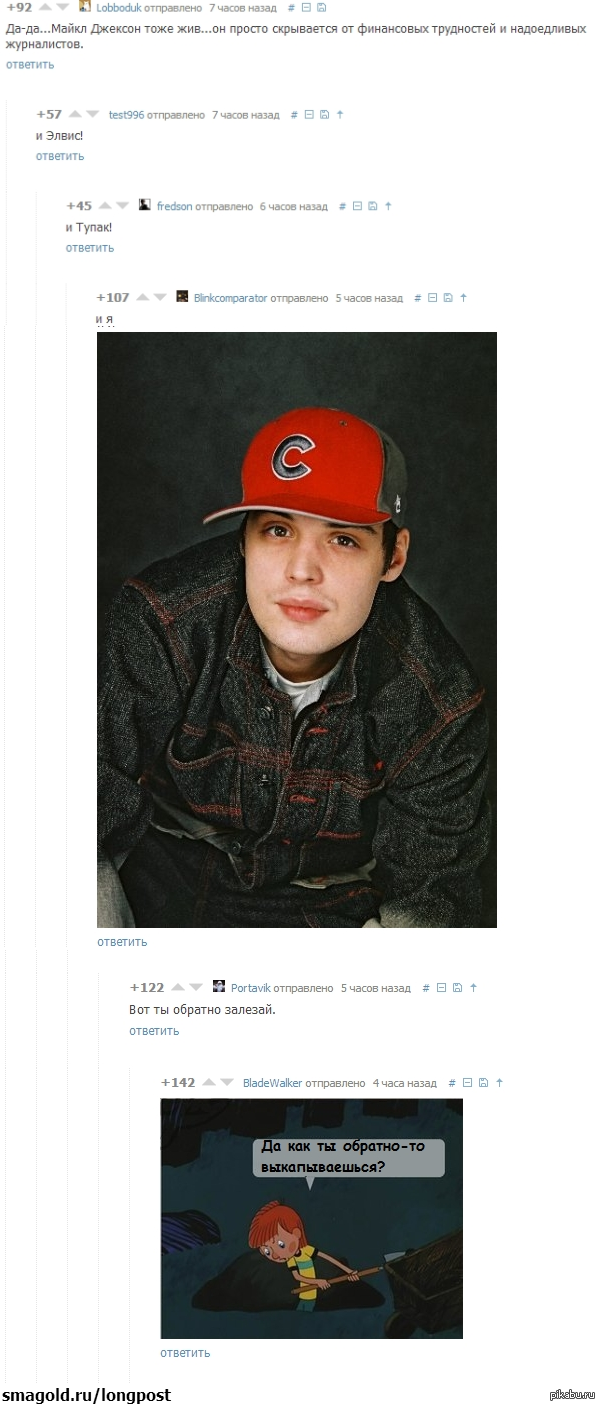This screenshot has height=1406, width=600.
Task: Open the cartoon digging image
Action: [x=311, y=1218]
